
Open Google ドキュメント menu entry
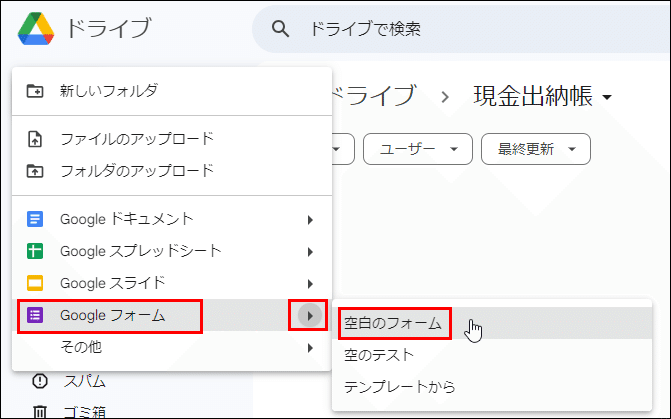[172, 219]
